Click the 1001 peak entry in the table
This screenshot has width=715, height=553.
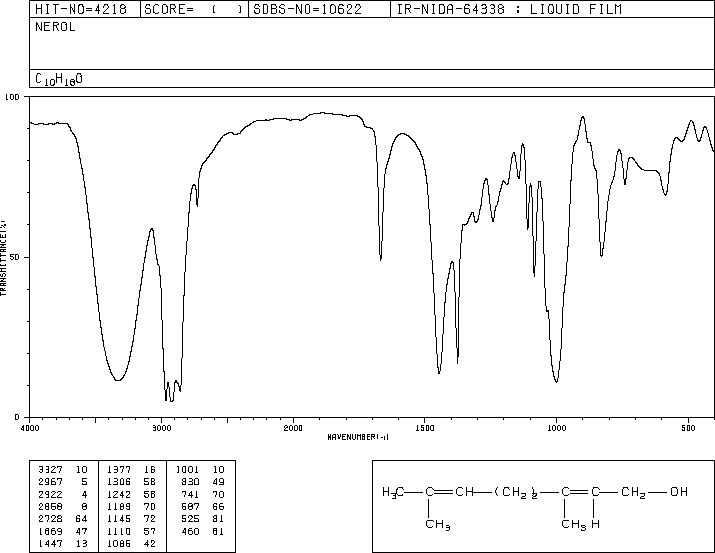click(x=187, y=470)
